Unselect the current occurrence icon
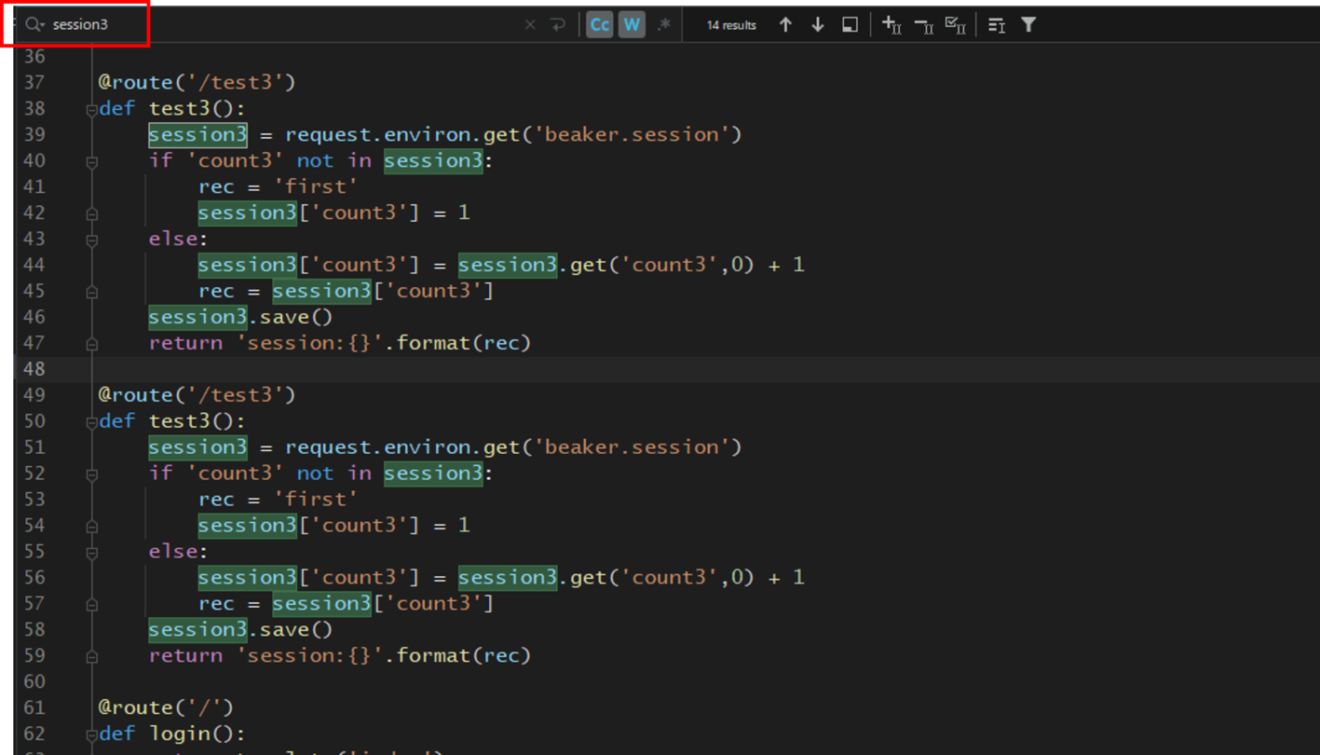The height and width of the screenshot is (755, 1320). (x=924, y=25)
